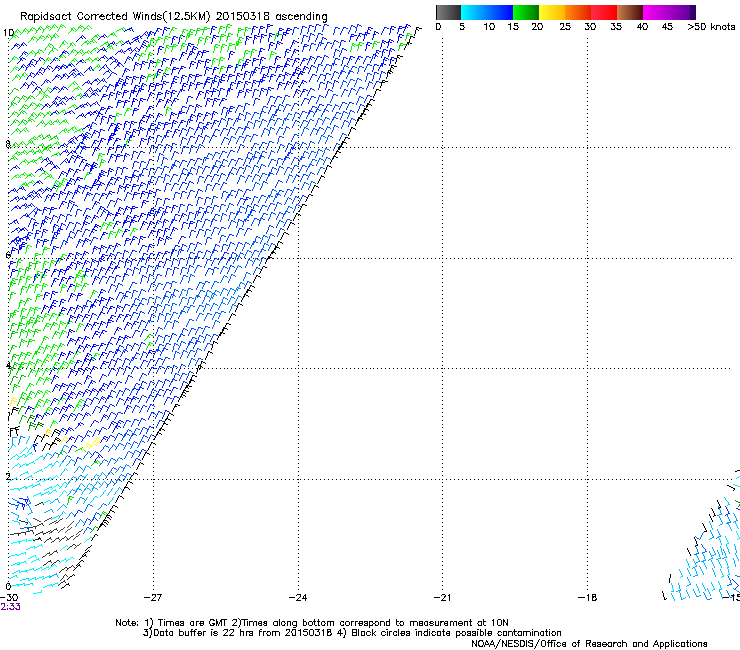Viewport: 740px width, 650px height.
Task: Click the 'NOAA/NESDIS/Office of Research and Applications' credit
Action: point(589,644)
